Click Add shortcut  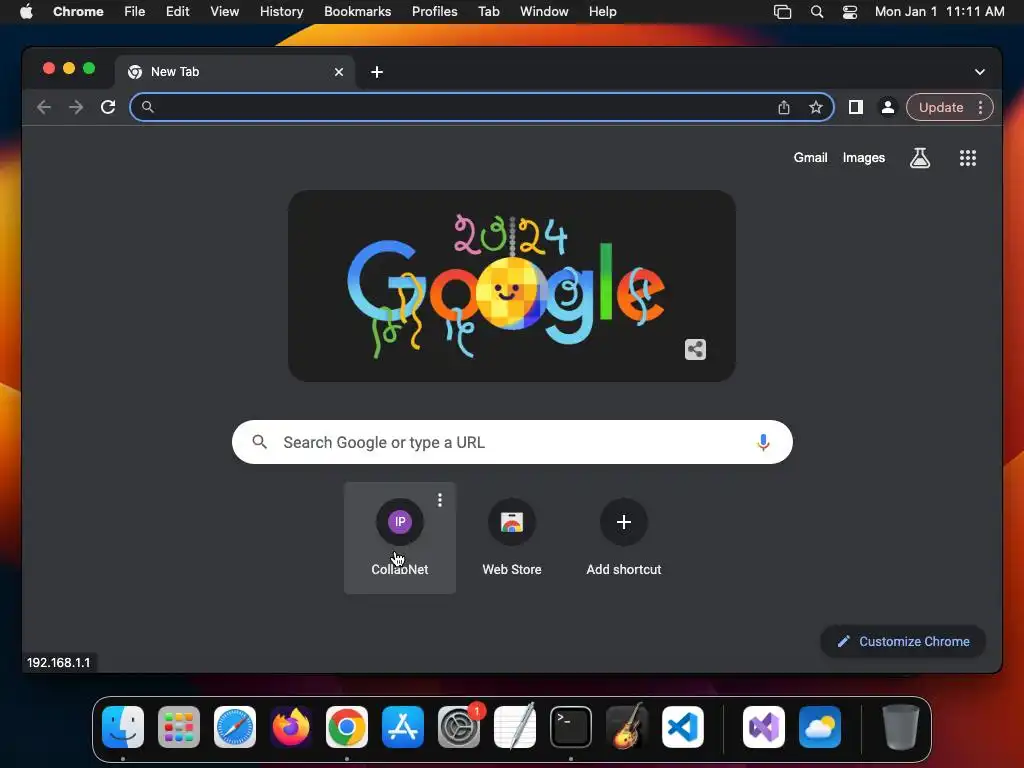coord(624,537)
